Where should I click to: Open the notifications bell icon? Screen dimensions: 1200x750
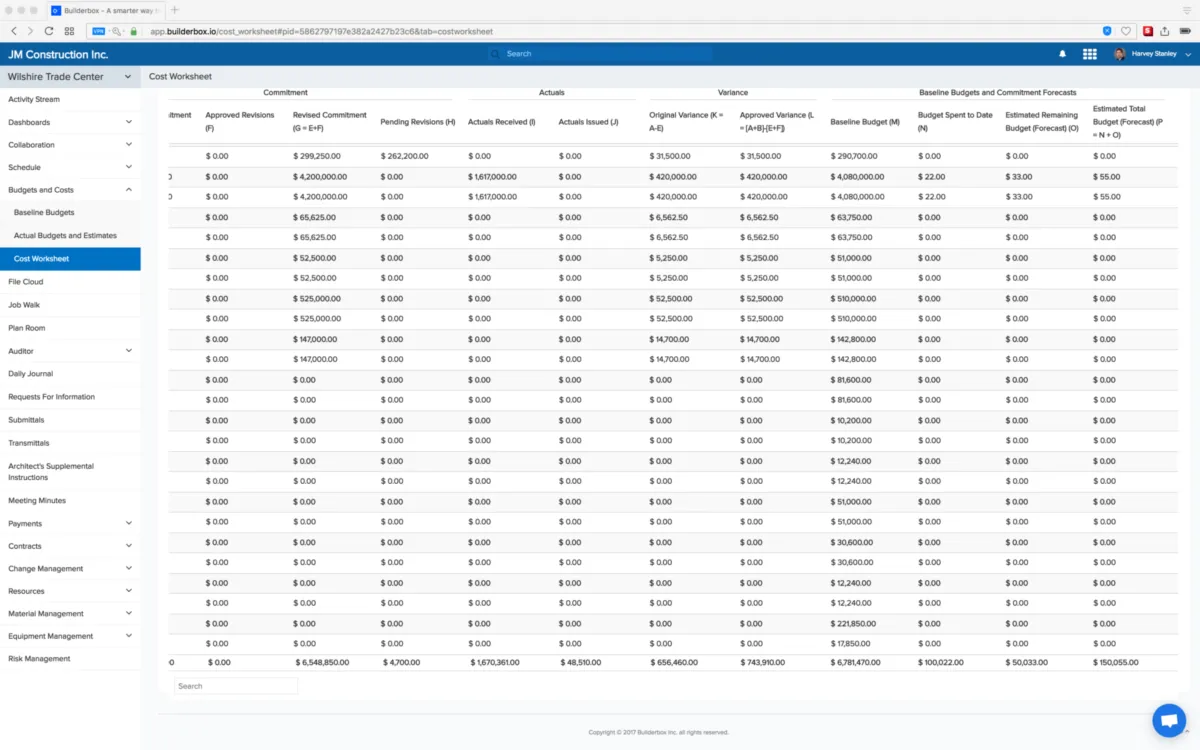point(1062,54)
